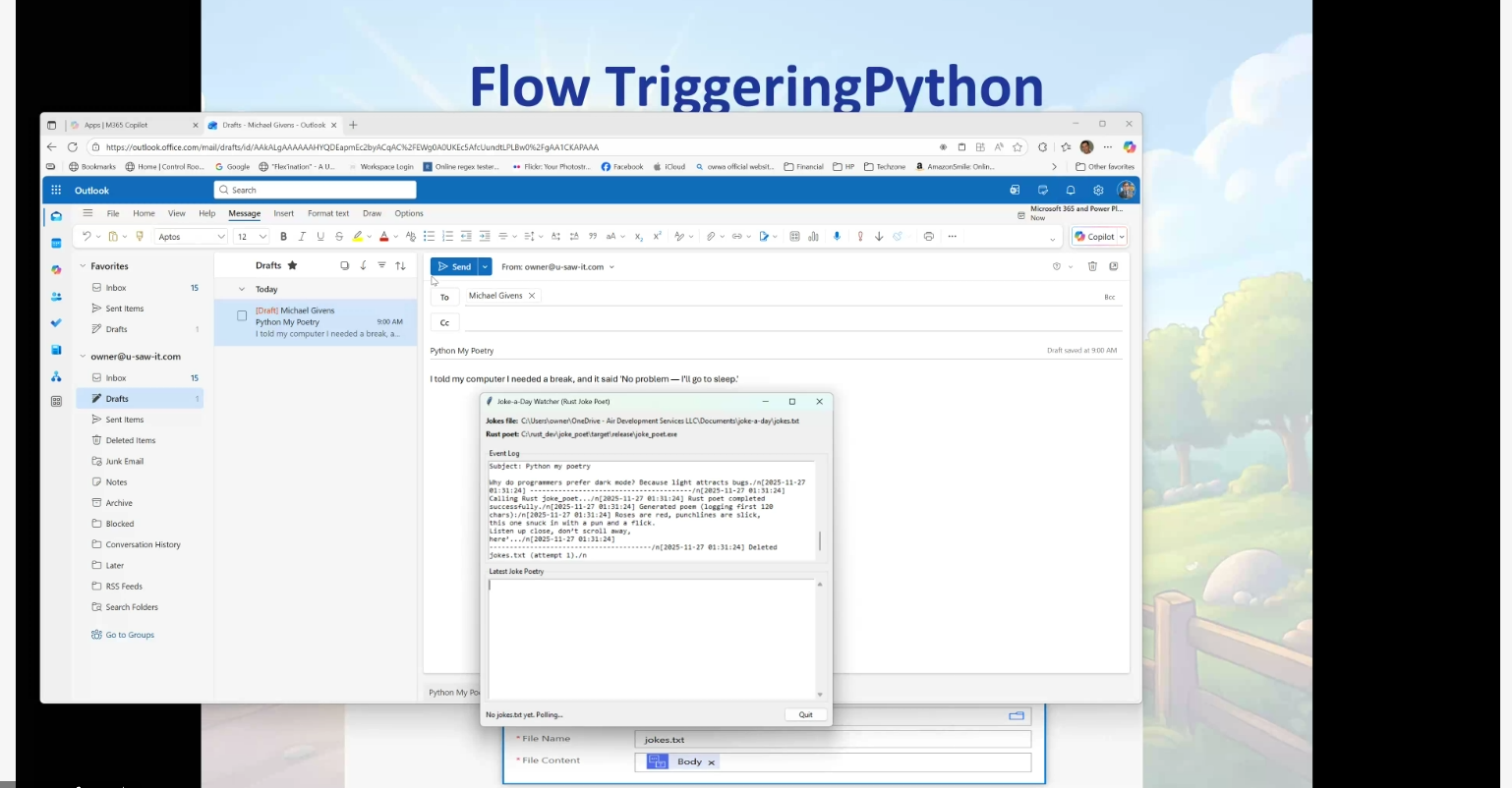Switch to the Apps | M365 Copilot browser tab
Image resolution: width=1512 pixels, height=788 pixels.
tap(134, 125)
